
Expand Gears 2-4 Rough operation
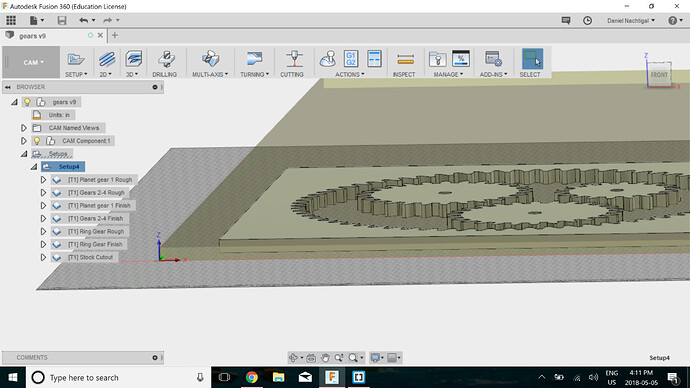(x=43, y=193)
